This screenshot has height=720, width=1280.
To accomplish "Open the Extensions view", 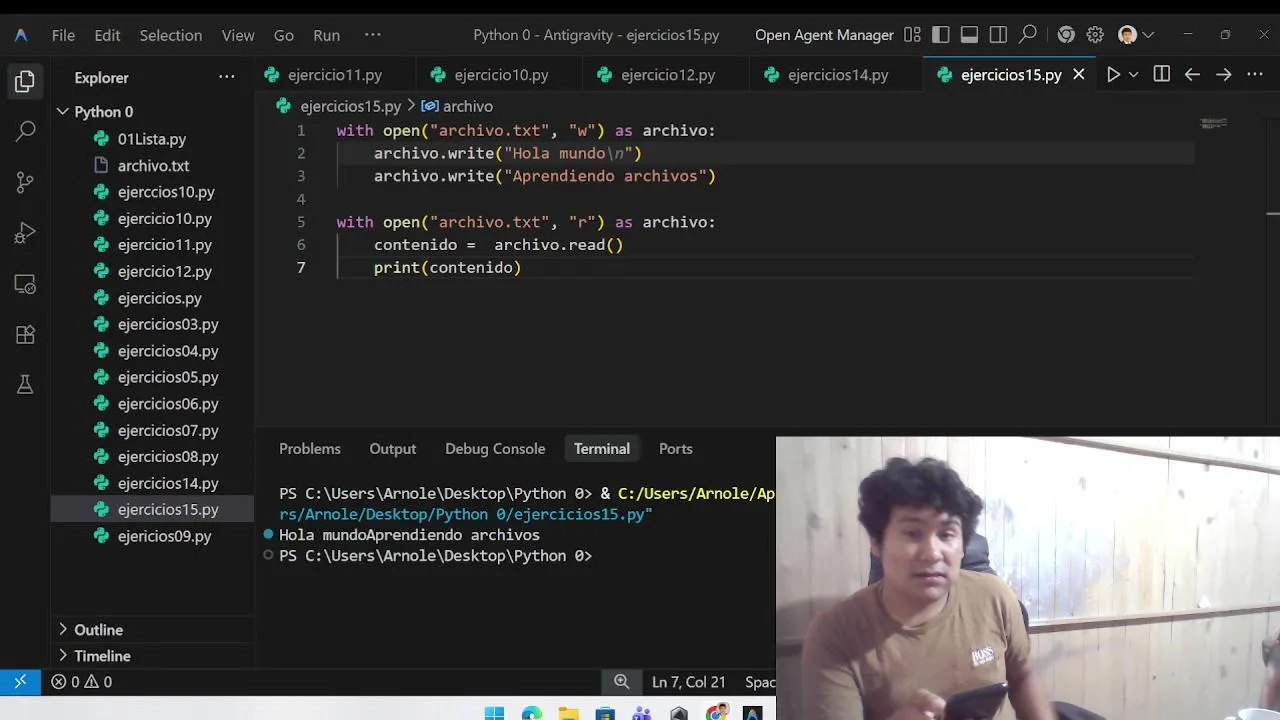I will 25,335.
